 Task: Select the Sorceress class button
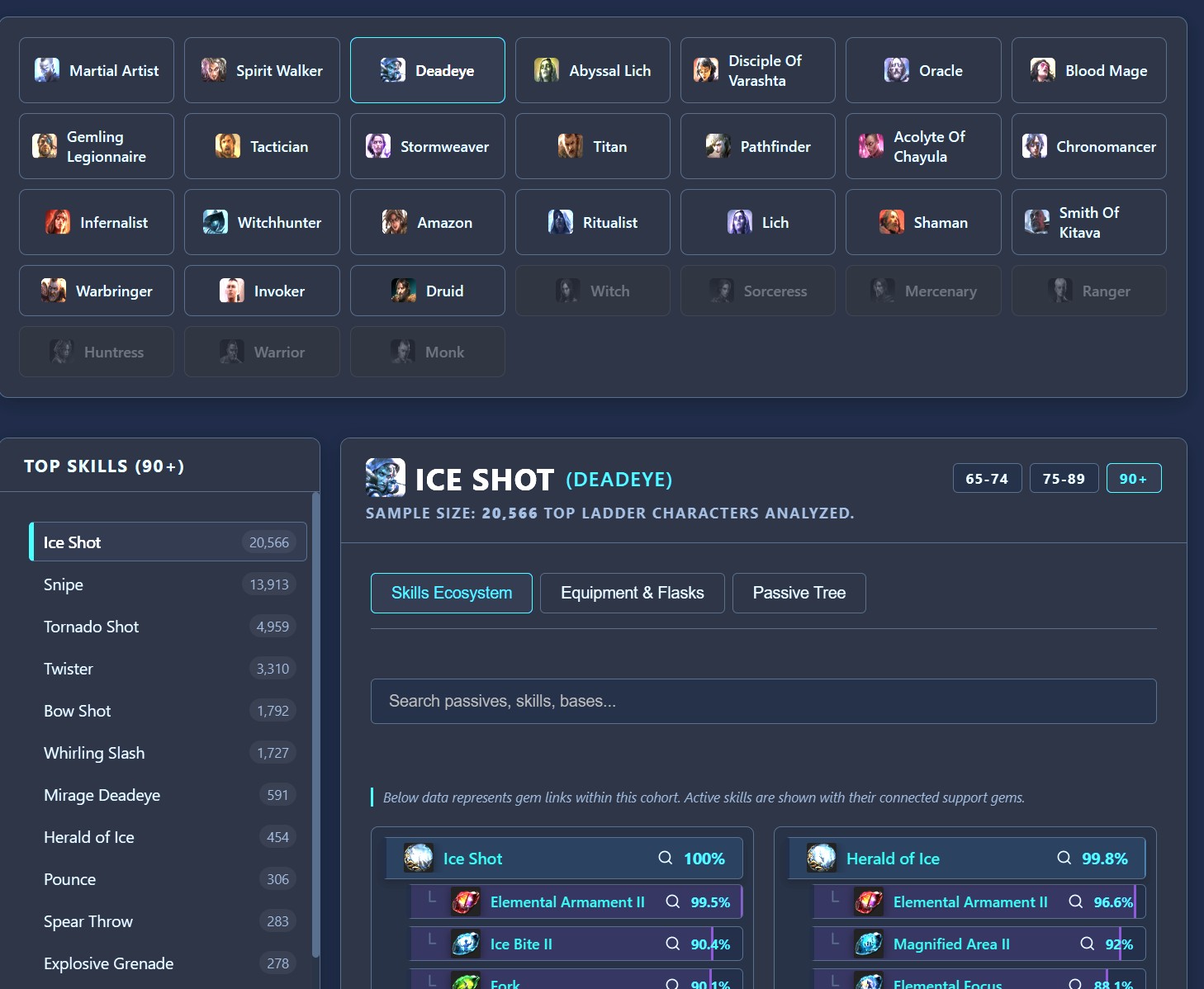coord(758,291)
